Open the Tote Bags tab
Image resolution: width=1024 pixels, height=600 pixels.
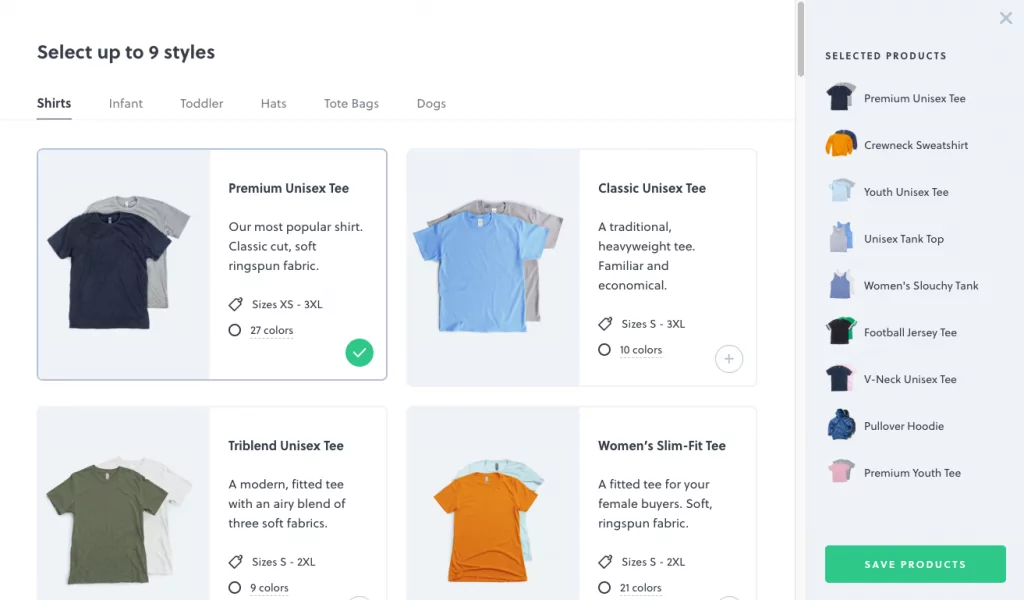[351, 104]
